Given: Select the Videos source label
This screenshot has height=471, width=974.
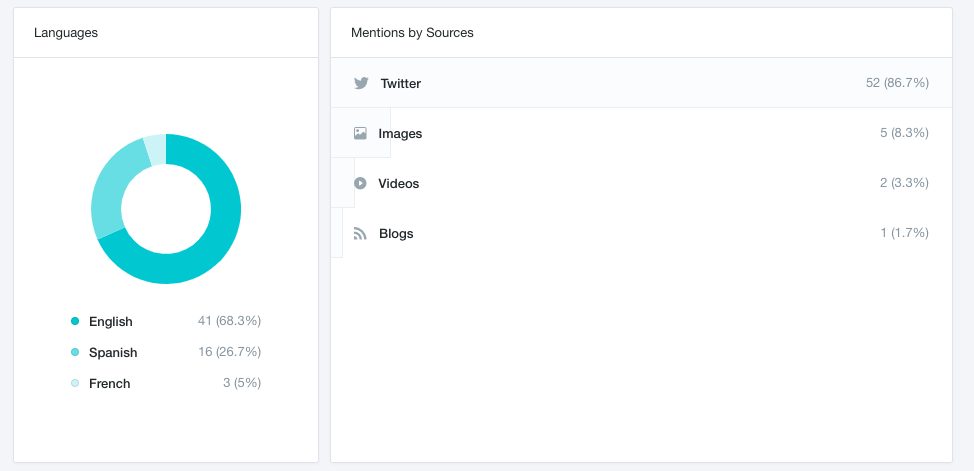Looking at the screenshot, I should pyautogui.click(x=398, y=183).
